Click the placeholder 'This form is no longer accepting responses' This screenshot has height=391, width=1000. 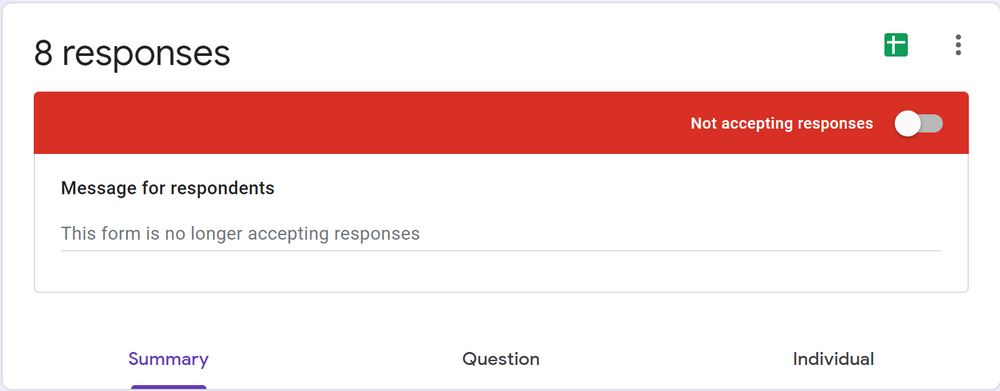(240, 233)
